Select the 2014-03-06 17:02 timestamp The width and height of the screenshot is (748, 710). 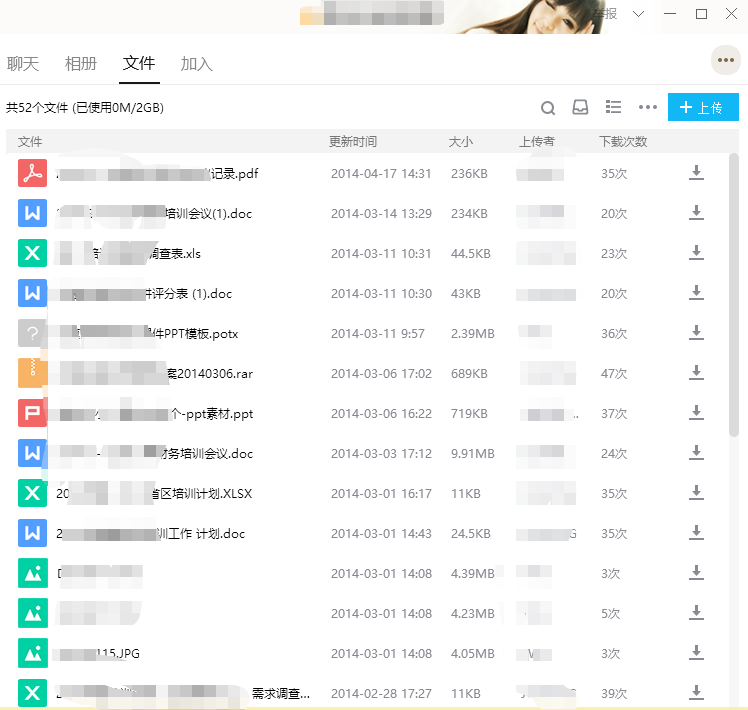[x=381, y=374]
